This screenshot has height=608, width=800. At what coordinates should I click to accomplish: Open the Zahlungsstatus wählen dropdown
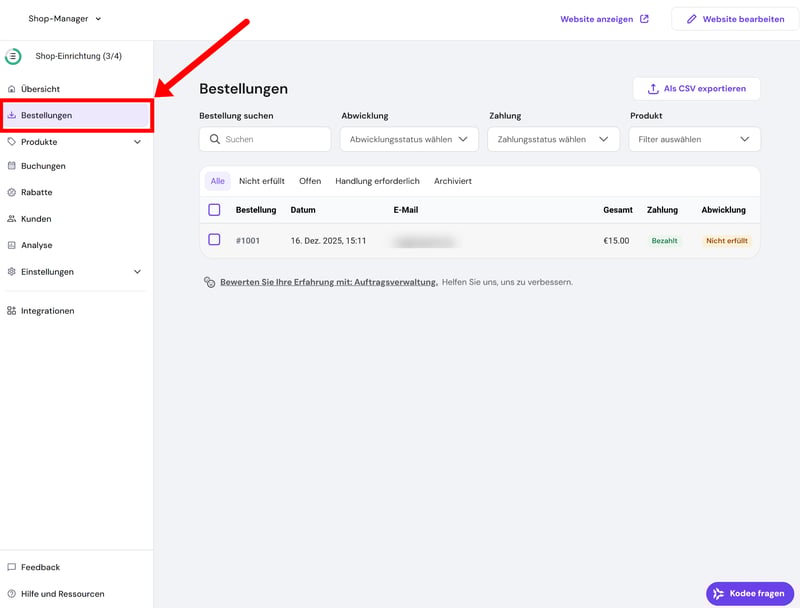(553, 140)
